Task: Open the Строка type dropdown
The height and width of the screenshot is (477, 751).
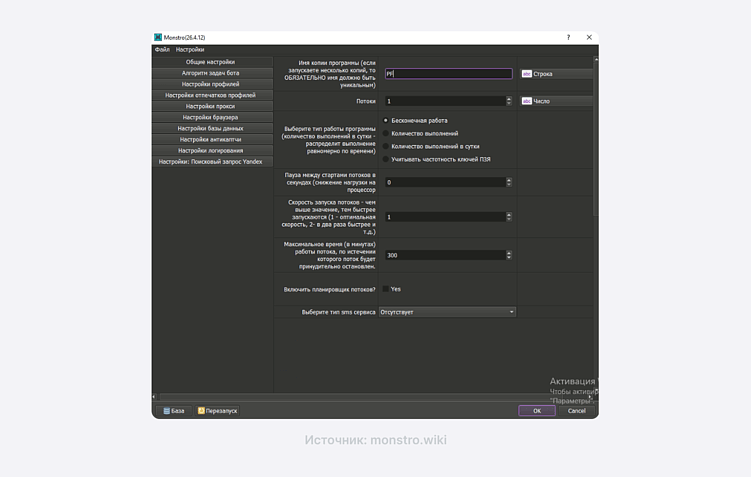Action: [x=557, y=74]
